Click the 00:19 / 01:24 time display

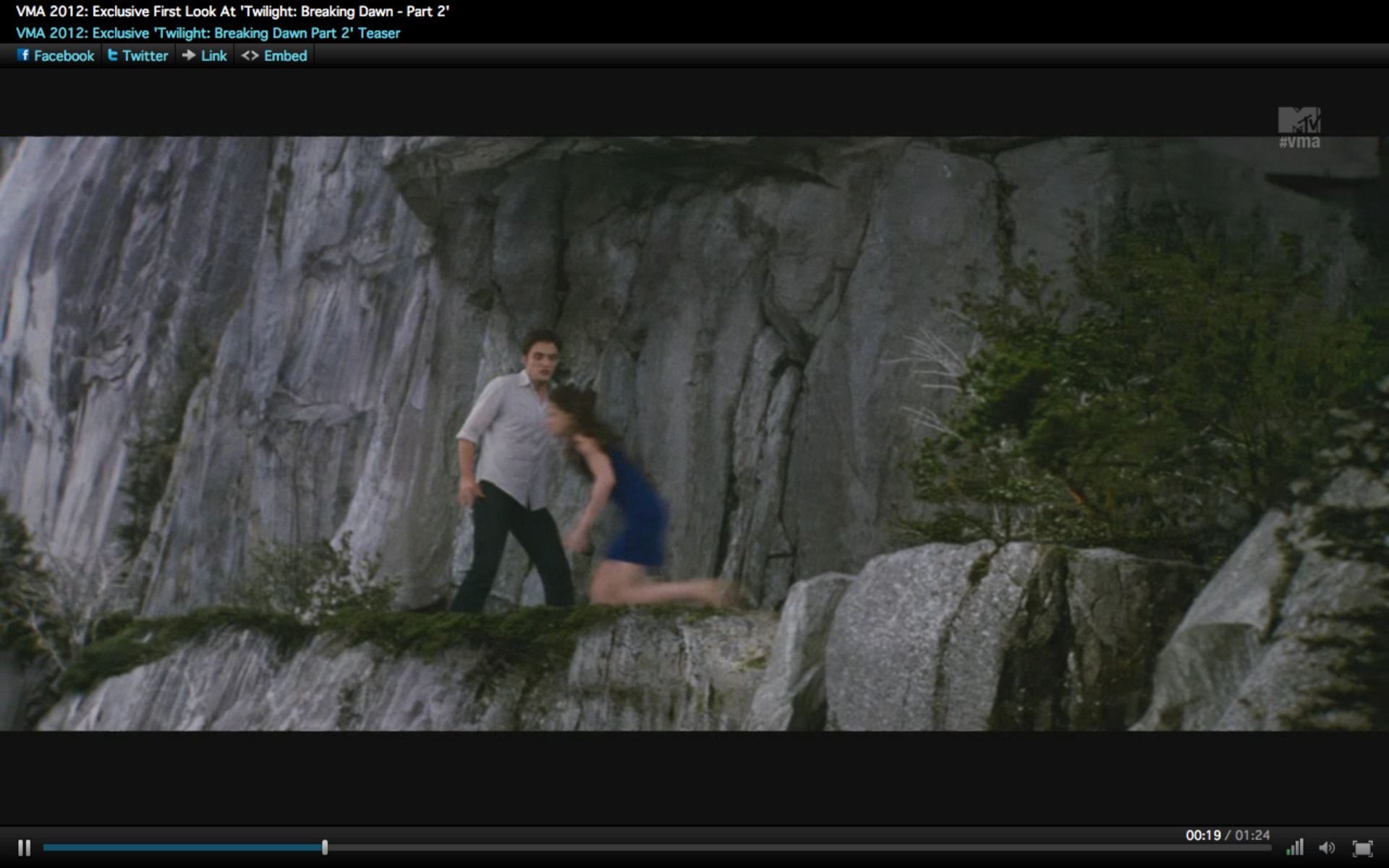(1227, 835)
